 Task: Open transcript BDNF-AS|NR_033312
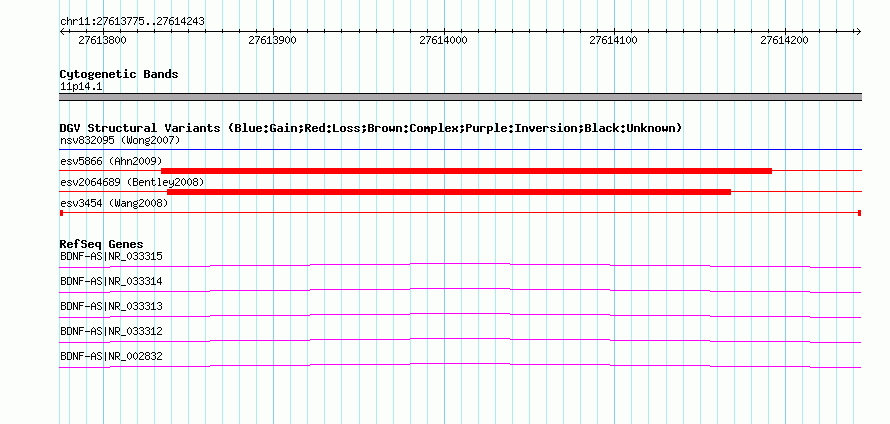111,331
